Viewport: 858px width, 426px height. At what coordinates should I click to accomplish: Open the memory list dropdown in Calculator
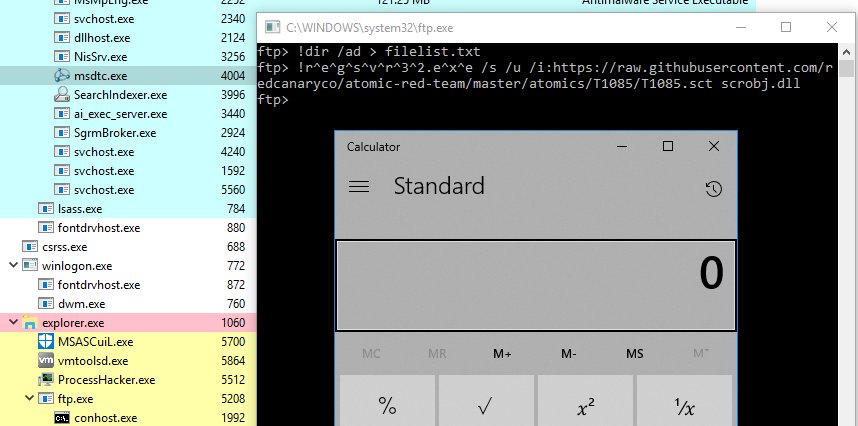click(701, 354)
